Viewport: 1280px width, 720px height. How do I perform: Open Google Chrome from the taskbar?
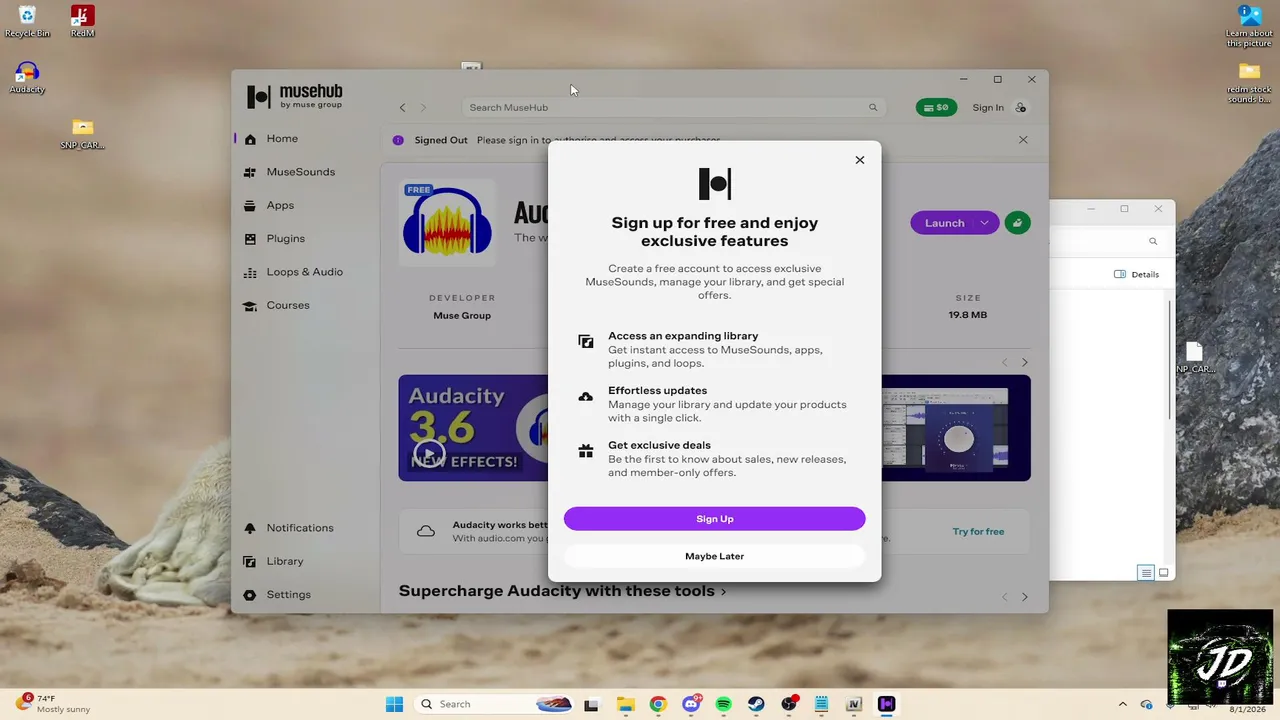tap(657, 705)
